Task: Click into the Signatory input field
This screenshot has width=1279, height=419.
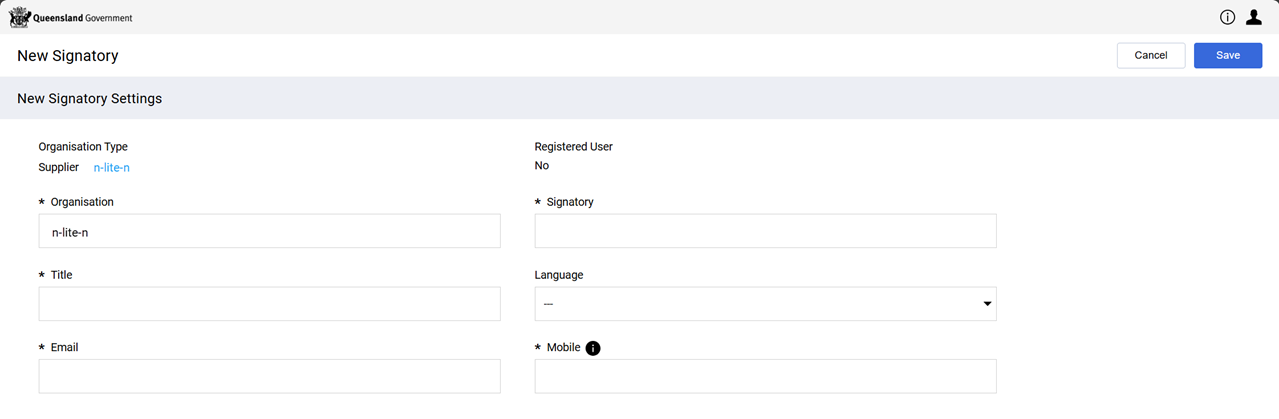Action: click(765, 231)
